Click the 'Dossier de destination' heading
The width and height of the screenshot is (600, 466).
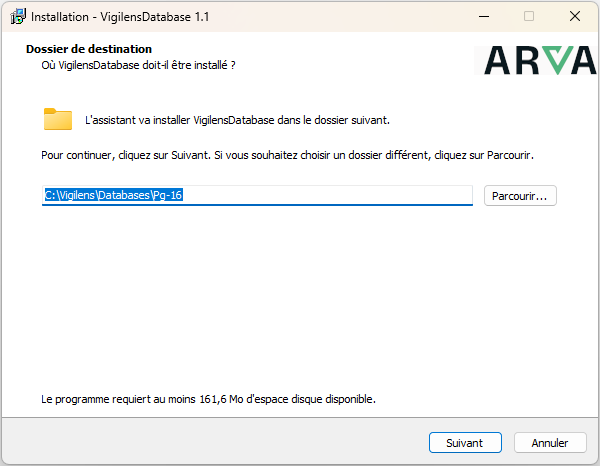click(x=89, y=49)
